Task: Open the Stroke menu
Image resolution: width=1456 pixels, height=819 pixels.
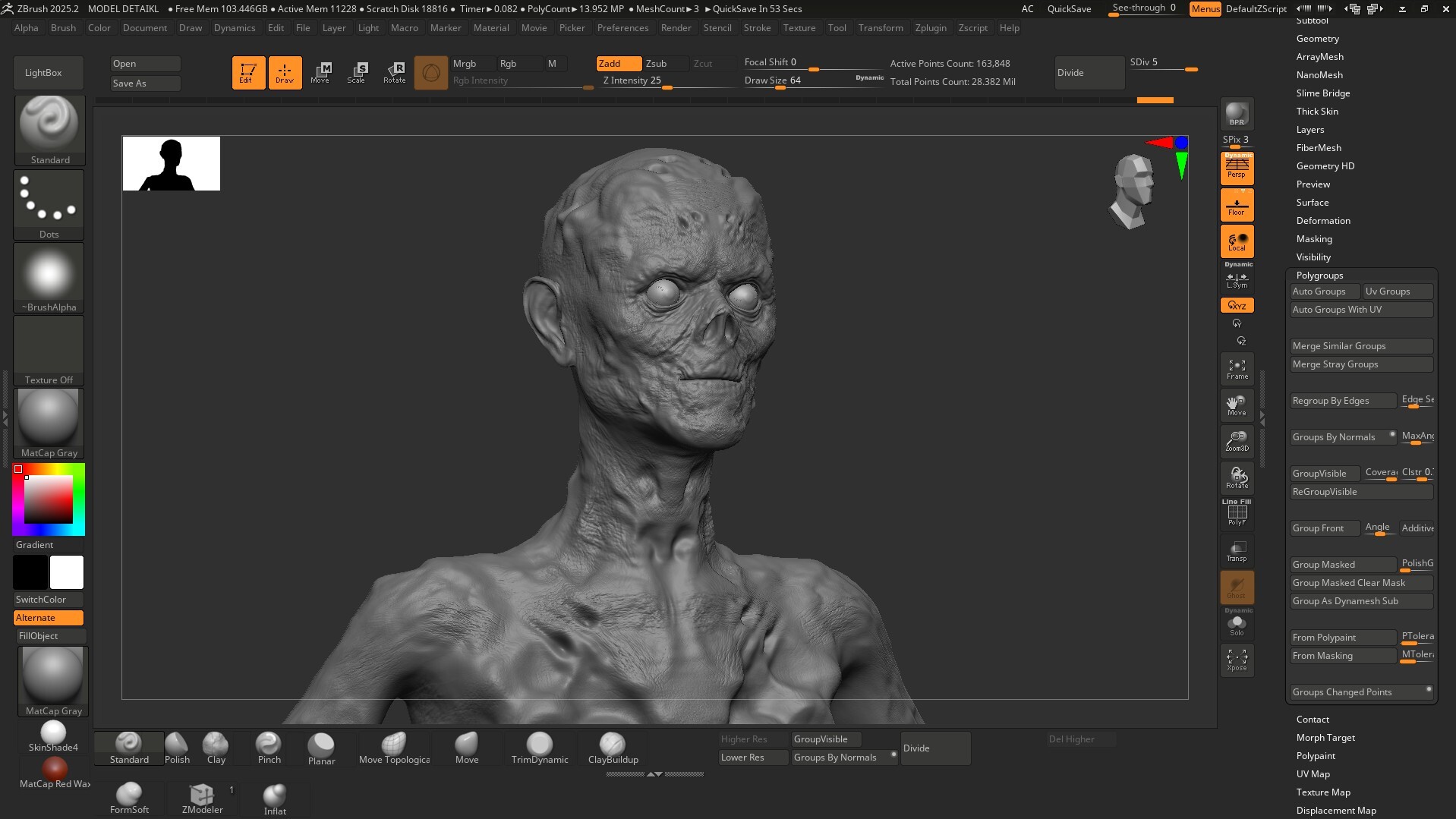Action: click(x=756, y=28)
